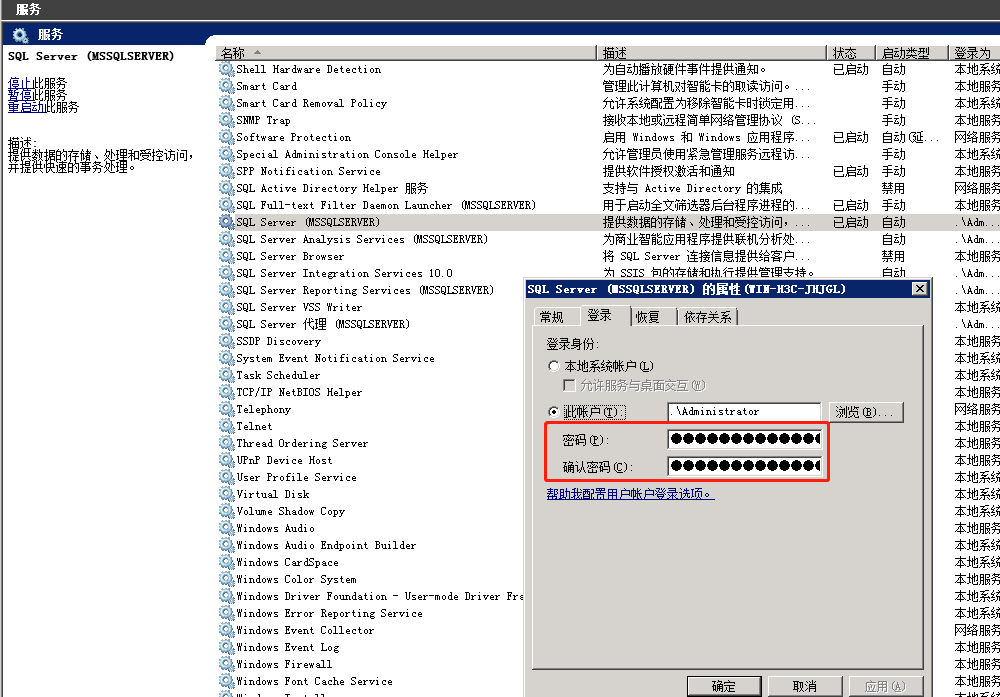This screenshot has height=697, width=1000.
Task: Sort by the 描述 column header
Action: [x=711, y=53]
